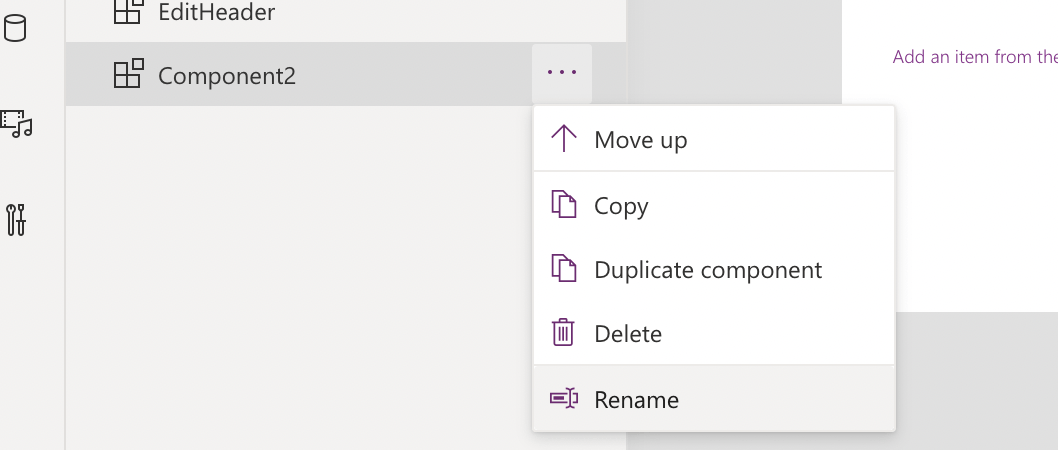The width and height of the screenshot is (1058, 450).
Task: Open the Media icon in left rail
Action: (17, 123)
